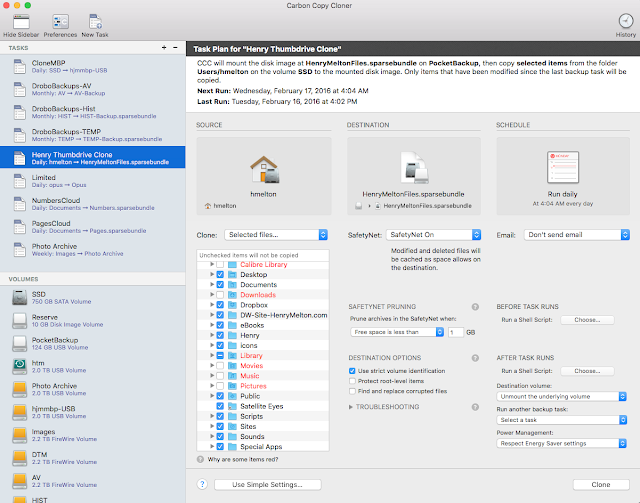640x503 pixels.
Task: Click the Images FireWire volume icon
Action: pos(20,435)
